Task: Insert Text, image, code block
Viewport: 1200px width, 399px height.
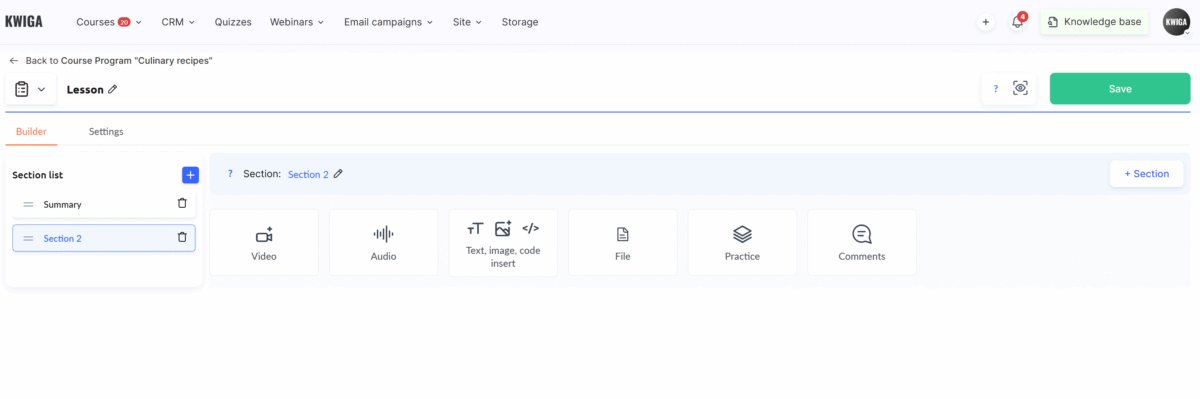Action: point(503,242)
